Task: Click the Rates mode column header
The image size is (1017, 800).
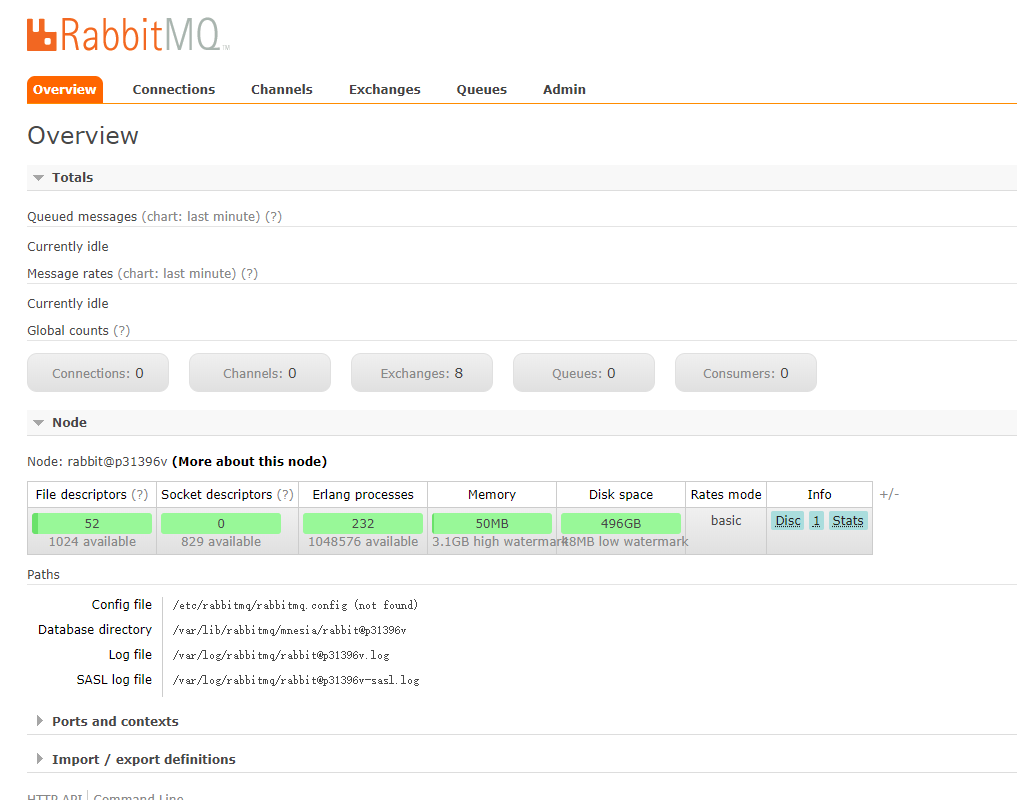Action: click(x=726, y=494)
